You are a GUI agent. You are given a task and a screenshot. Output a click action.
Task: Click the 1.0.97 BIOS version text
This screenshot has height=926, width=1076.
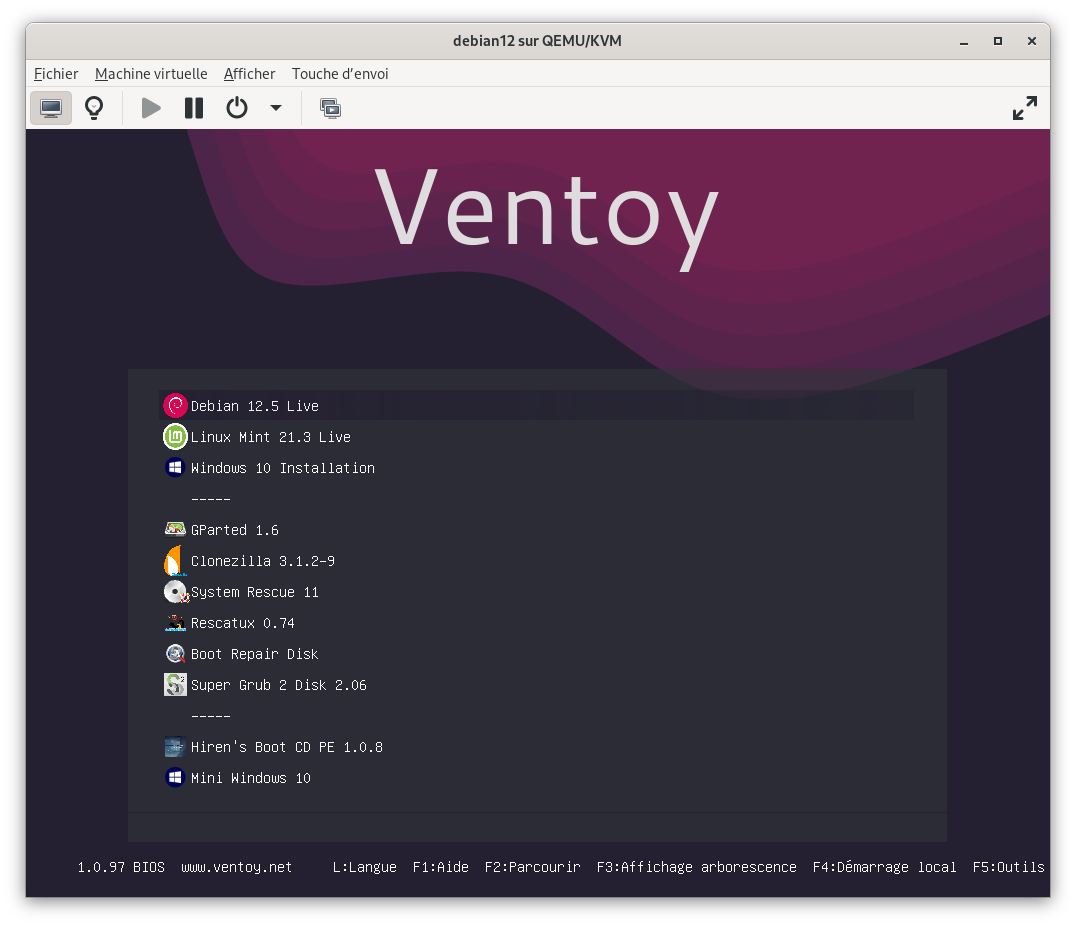pyautogui.click(x=121, y=867)
